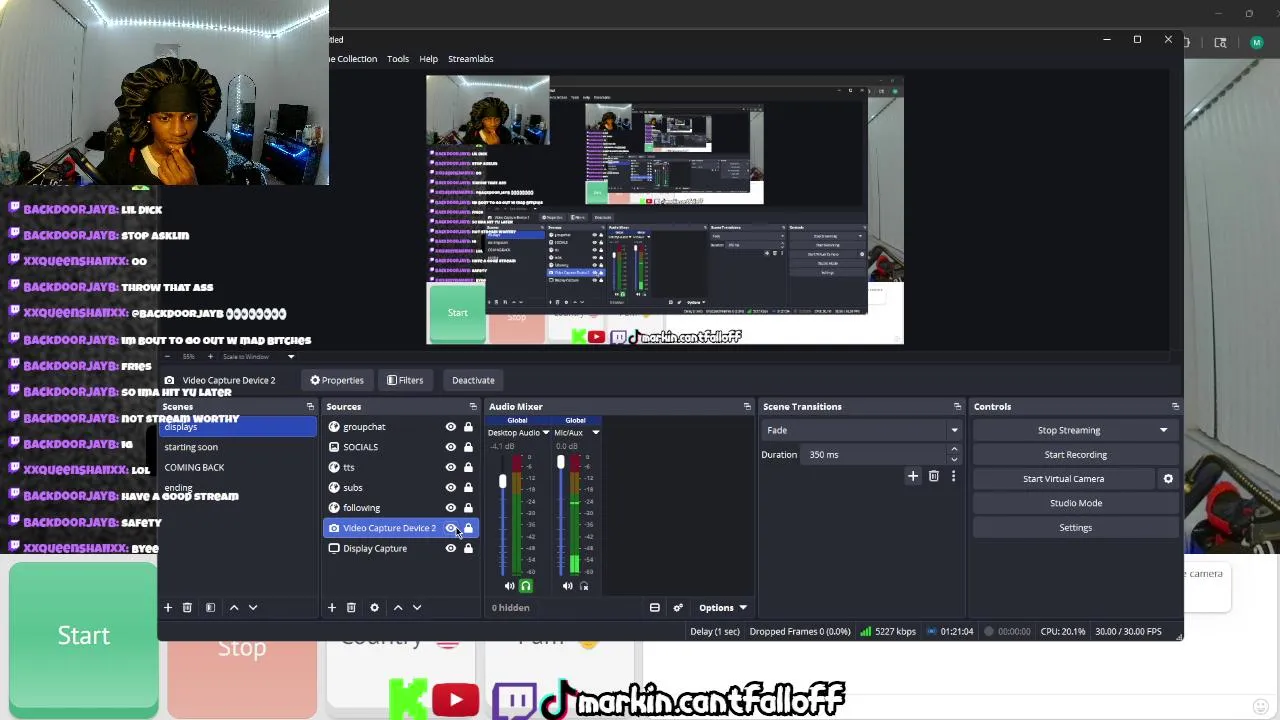Open Audio Mixer Options dropdown
This screenshot has height=720, width=1280.
tap(723, 608)
